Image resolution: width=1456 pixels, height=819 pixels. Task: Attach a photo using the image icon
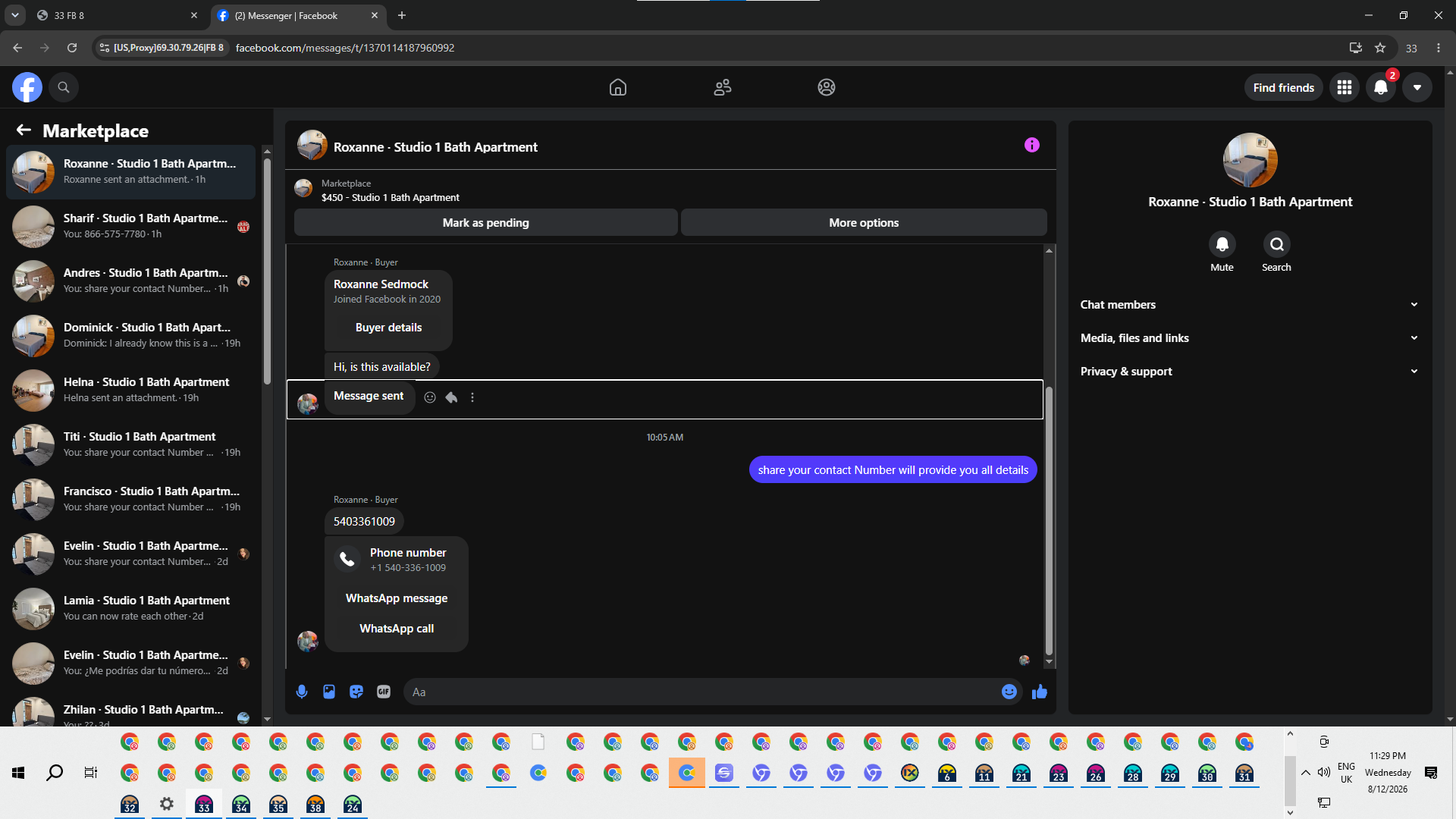point(329,692)
